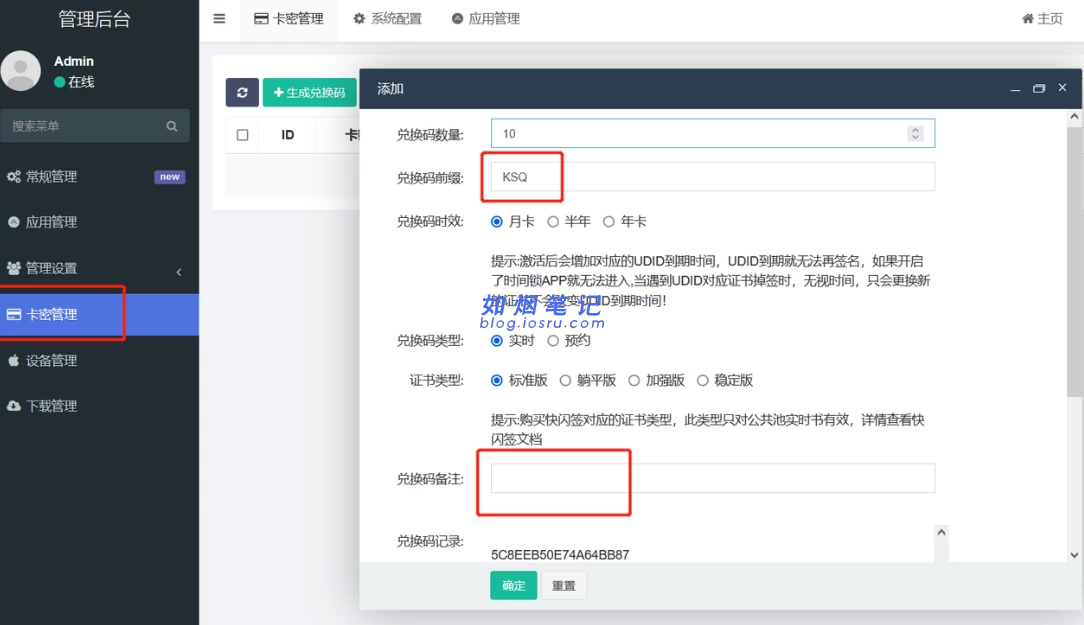
Task: Focus the 兑换码前缀 field containing KSQ
Action: tap(713, 177)
